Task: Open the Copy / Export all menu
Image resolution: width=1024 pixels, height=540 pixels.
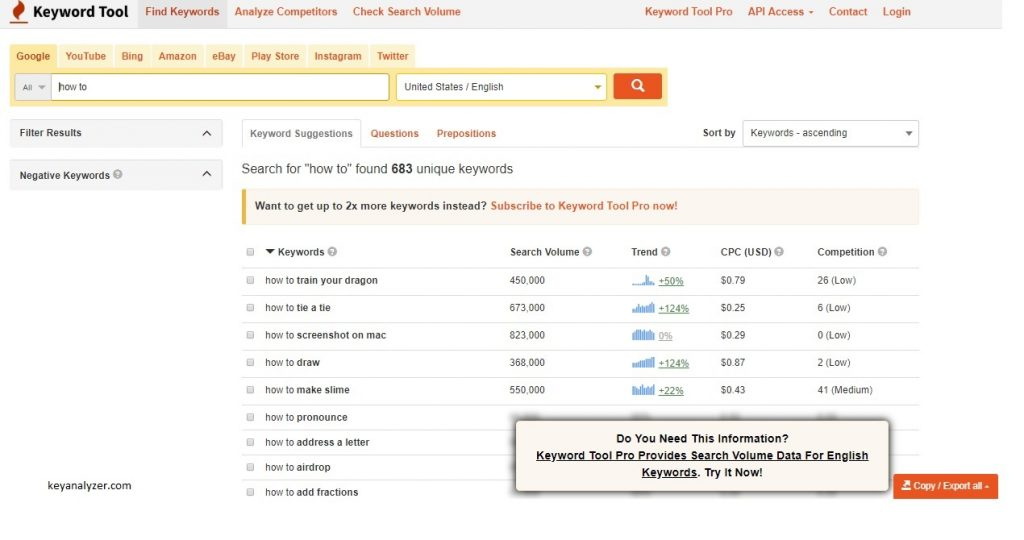Action: point(945,486)
